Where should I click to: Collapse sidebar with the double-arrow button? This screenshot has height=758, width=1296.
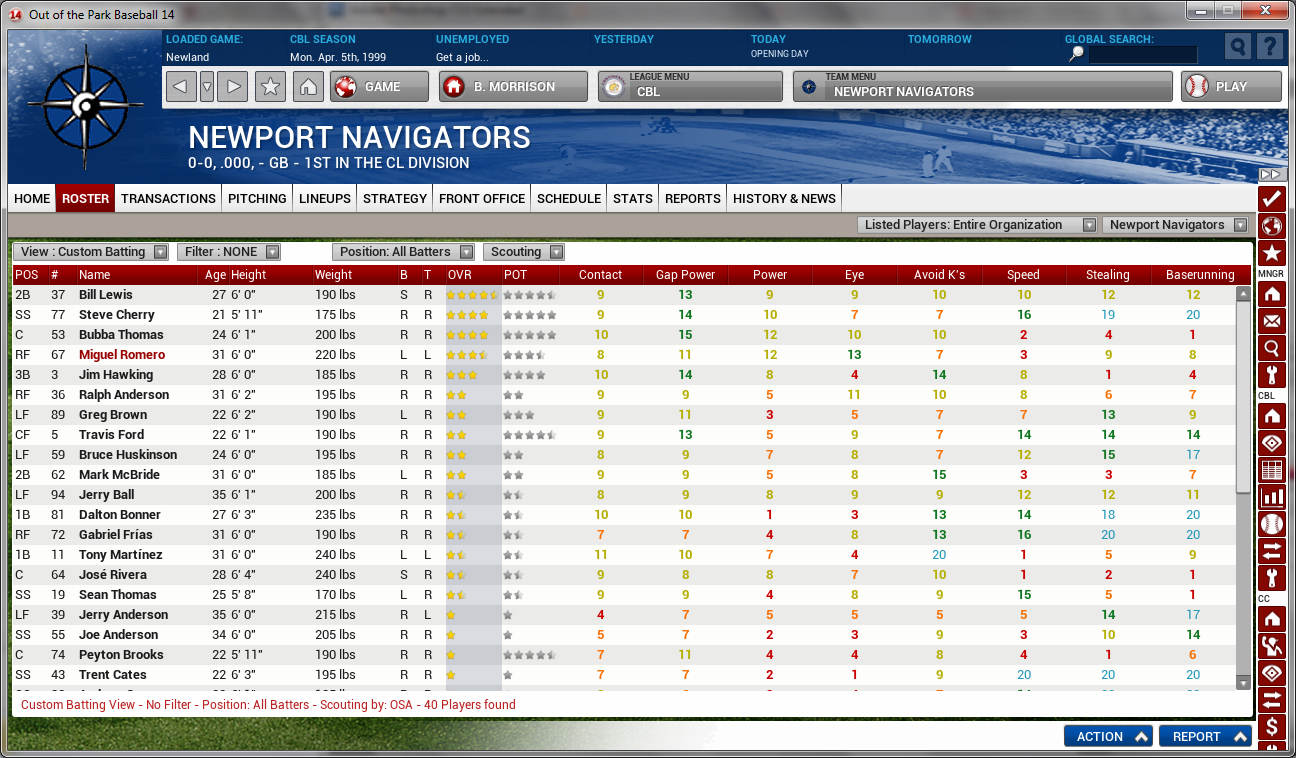pos(1272,174)
